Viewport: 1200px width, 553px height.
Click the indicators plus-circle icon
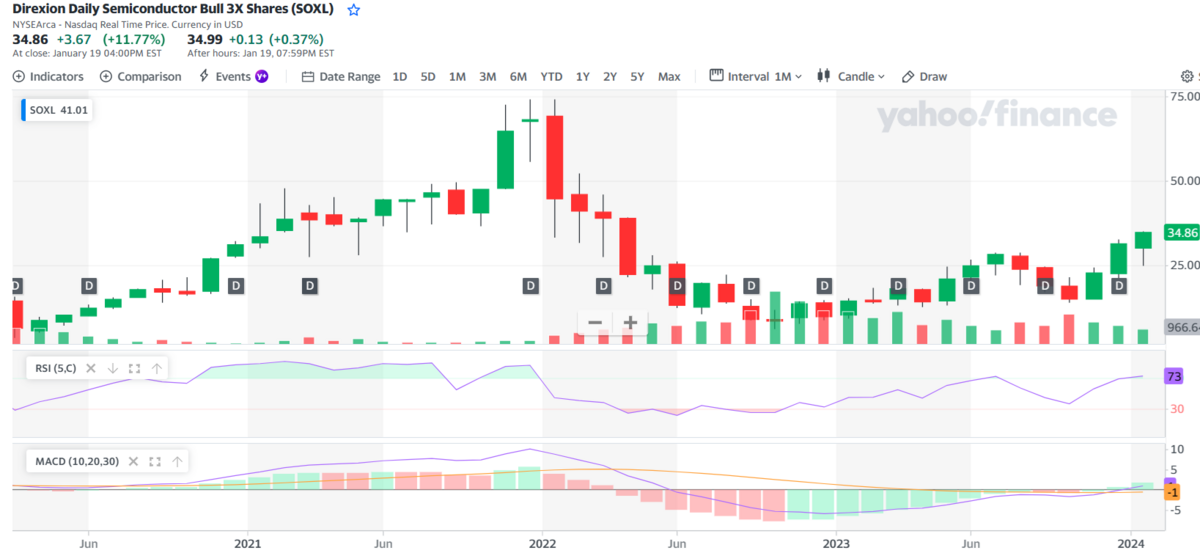tap(19, 76)
